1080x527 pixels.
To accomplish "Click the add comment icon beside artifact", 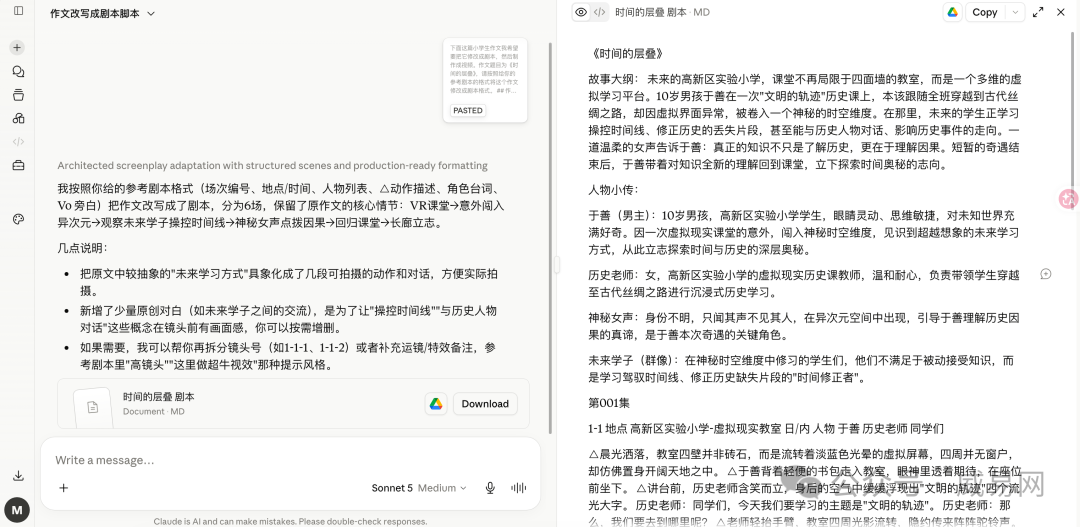I will pos(1046,274).
